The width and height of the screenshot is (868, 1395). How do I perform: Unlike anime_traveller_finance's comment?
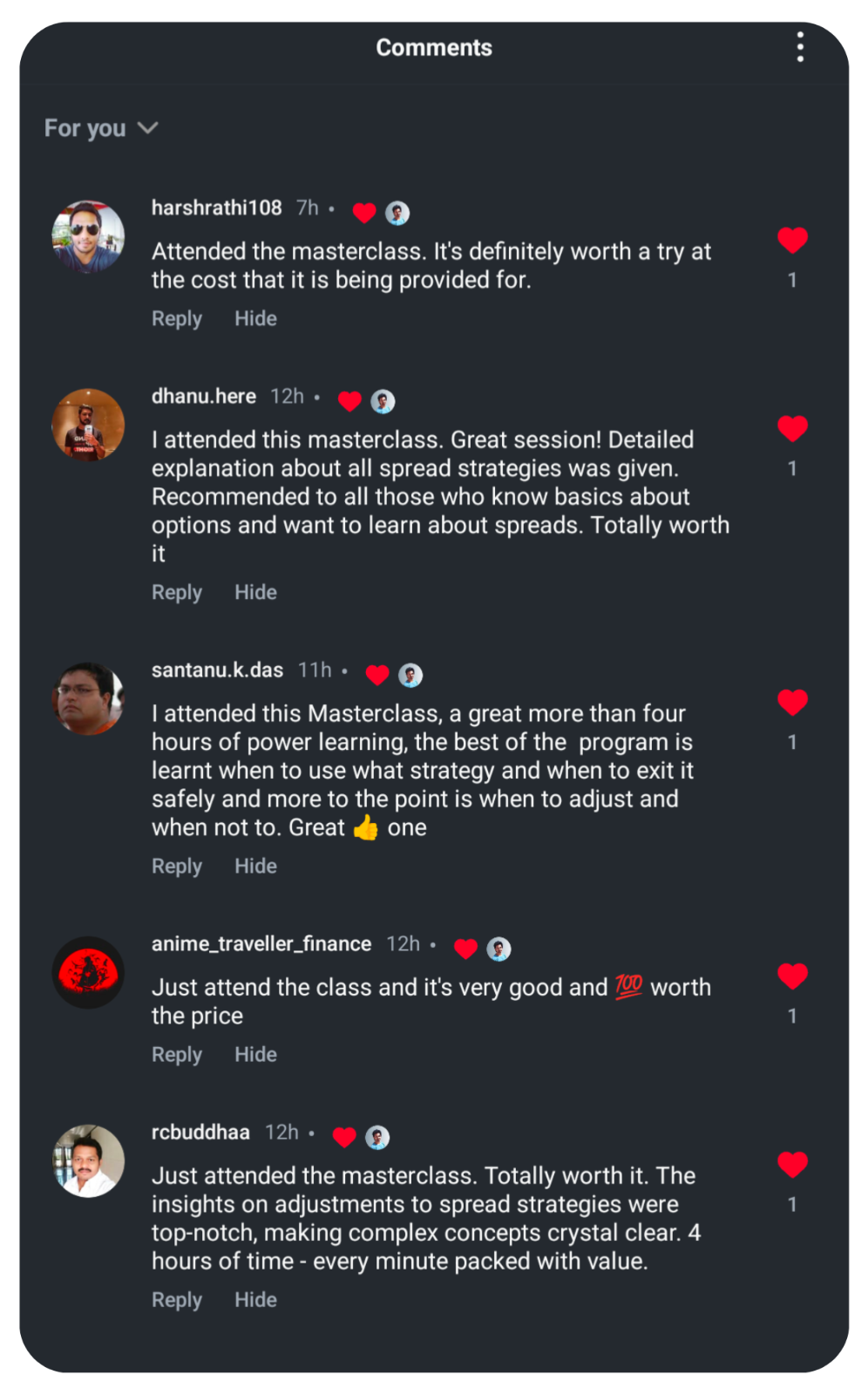(x=792, y=976)
